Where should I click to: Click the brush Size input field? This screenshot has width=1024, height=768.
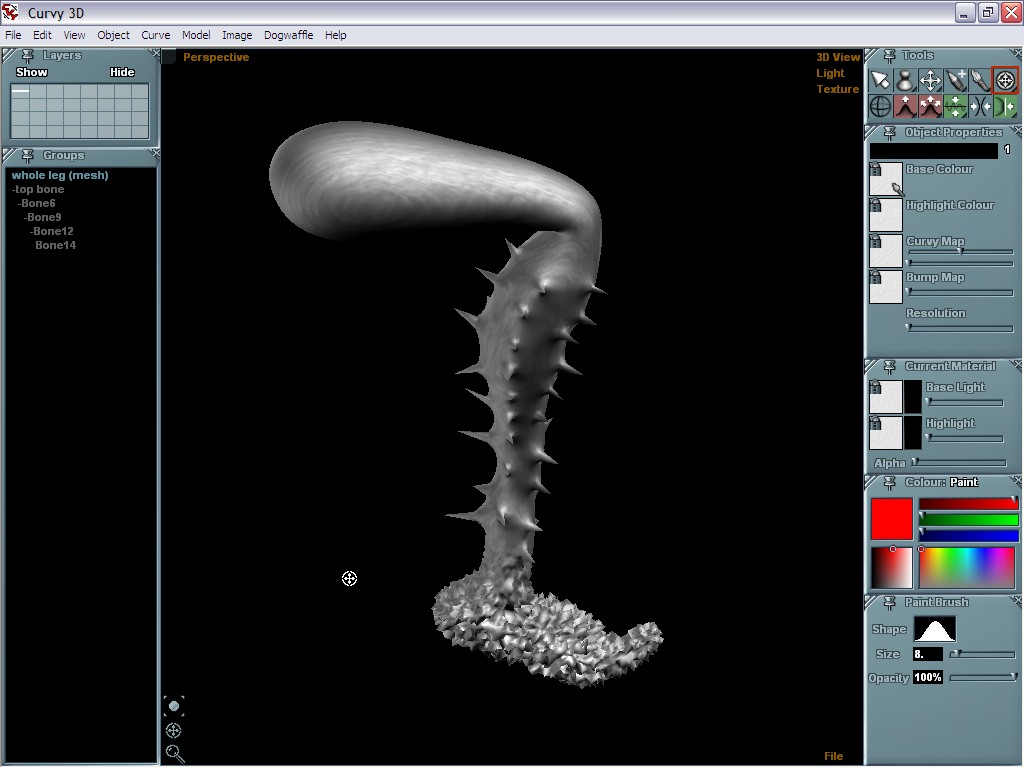(927, 654)
